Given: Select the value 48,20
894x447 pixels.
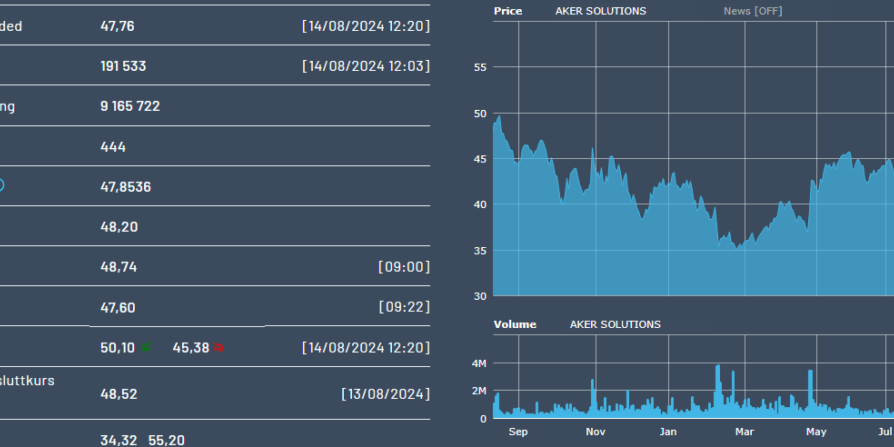Looking at the screenshot, I should 119,227.
